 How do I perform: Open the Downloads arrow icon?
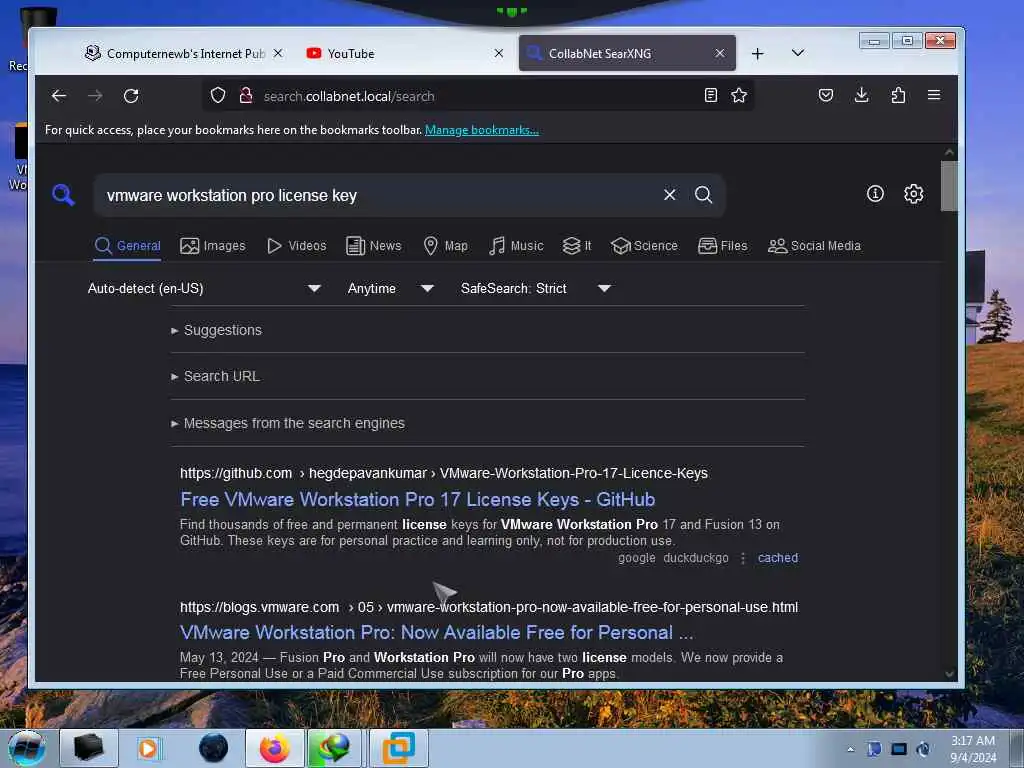tap(861, 95)
